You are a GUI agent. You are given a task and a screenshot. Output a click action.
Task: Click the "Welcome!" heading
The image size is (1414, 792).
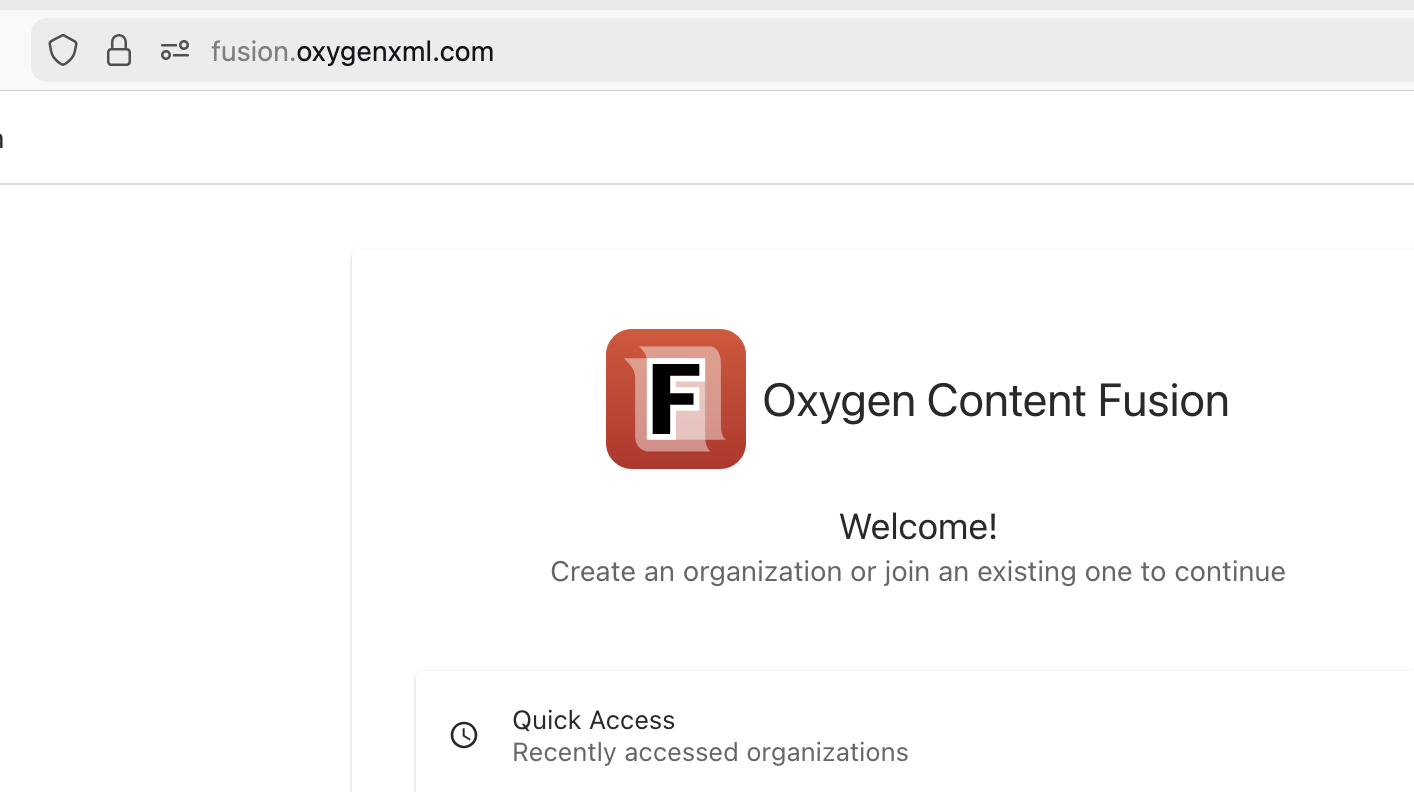918,526
